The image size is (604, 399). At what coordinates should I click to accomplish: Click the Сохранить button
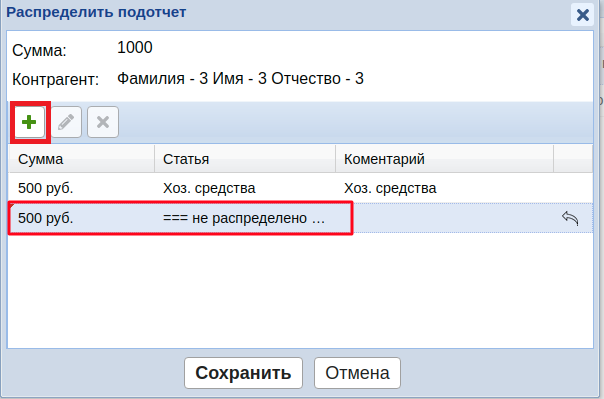pos(243,373)
